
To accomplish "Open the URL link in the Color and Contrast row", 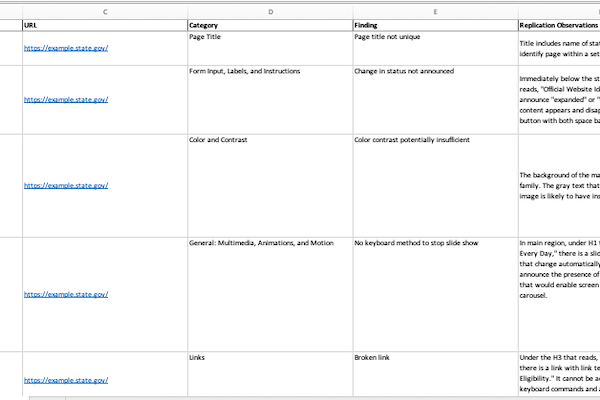I will point(66,186).
